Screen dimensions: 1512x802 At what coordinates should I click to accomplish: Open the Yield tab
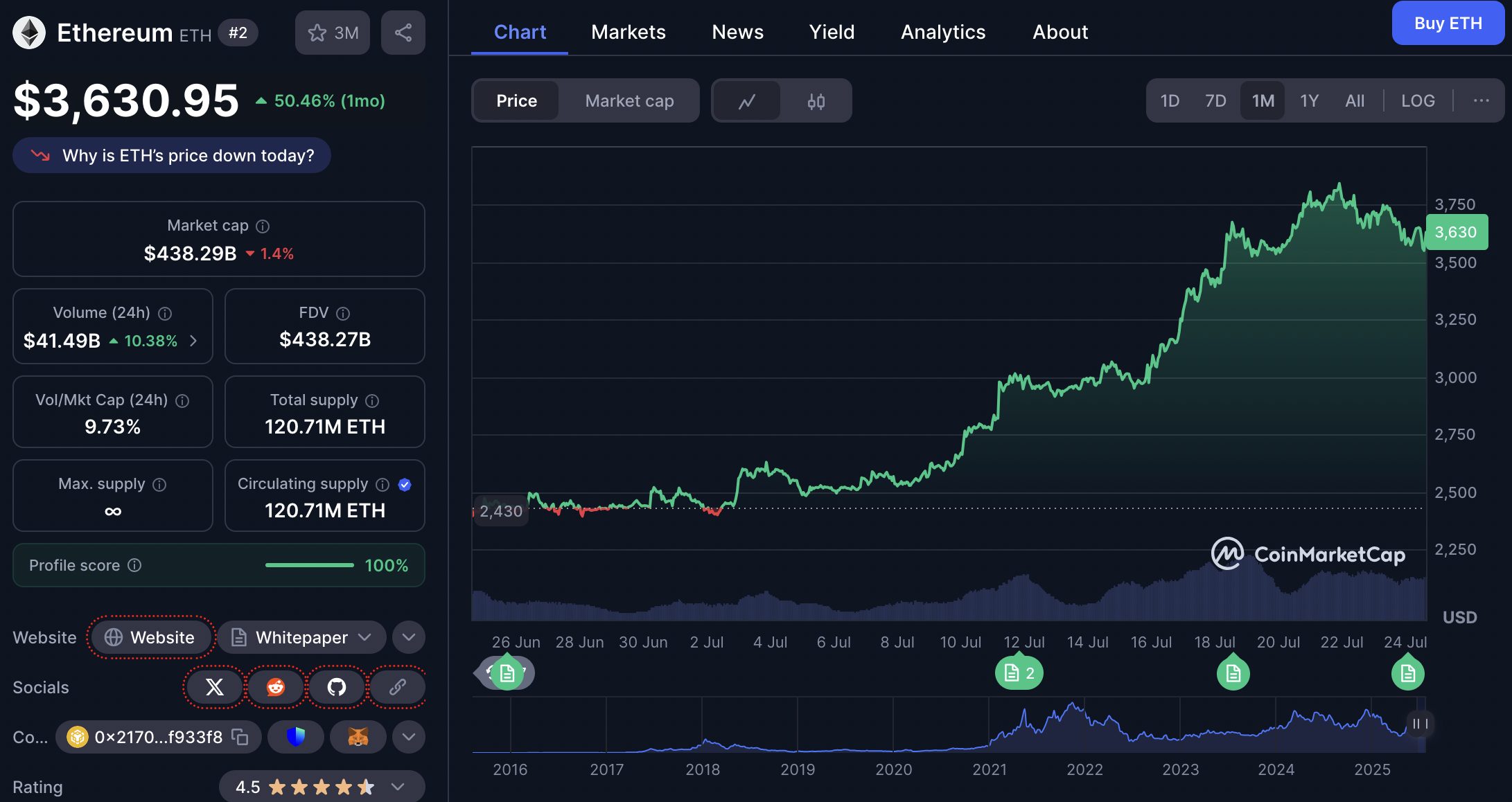[x=832, y=32]
